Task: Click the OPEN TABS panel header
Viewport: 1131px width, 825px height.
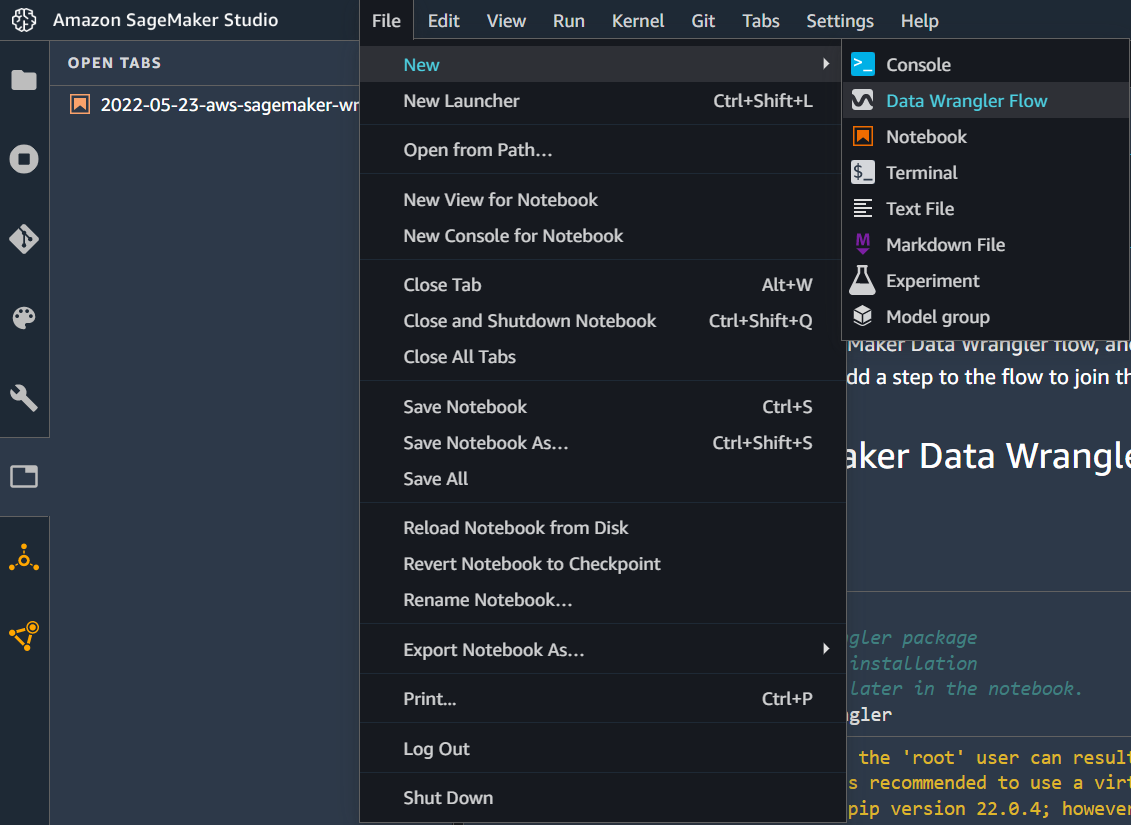Action: pyautogui.click(x=115, y=63)
